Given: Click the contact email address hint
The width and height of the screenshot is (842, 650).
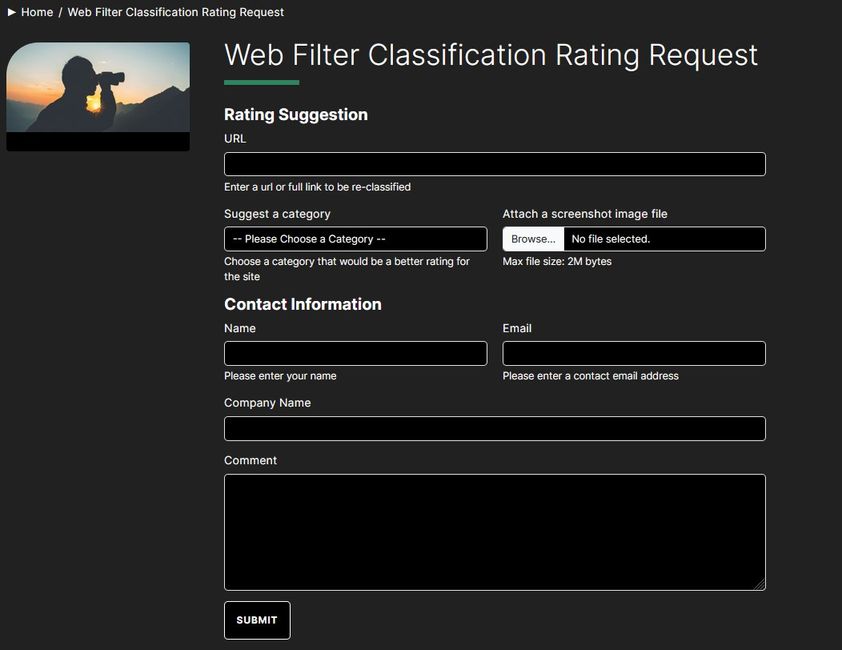Looking at the screenshot, I should coord(591,376).
